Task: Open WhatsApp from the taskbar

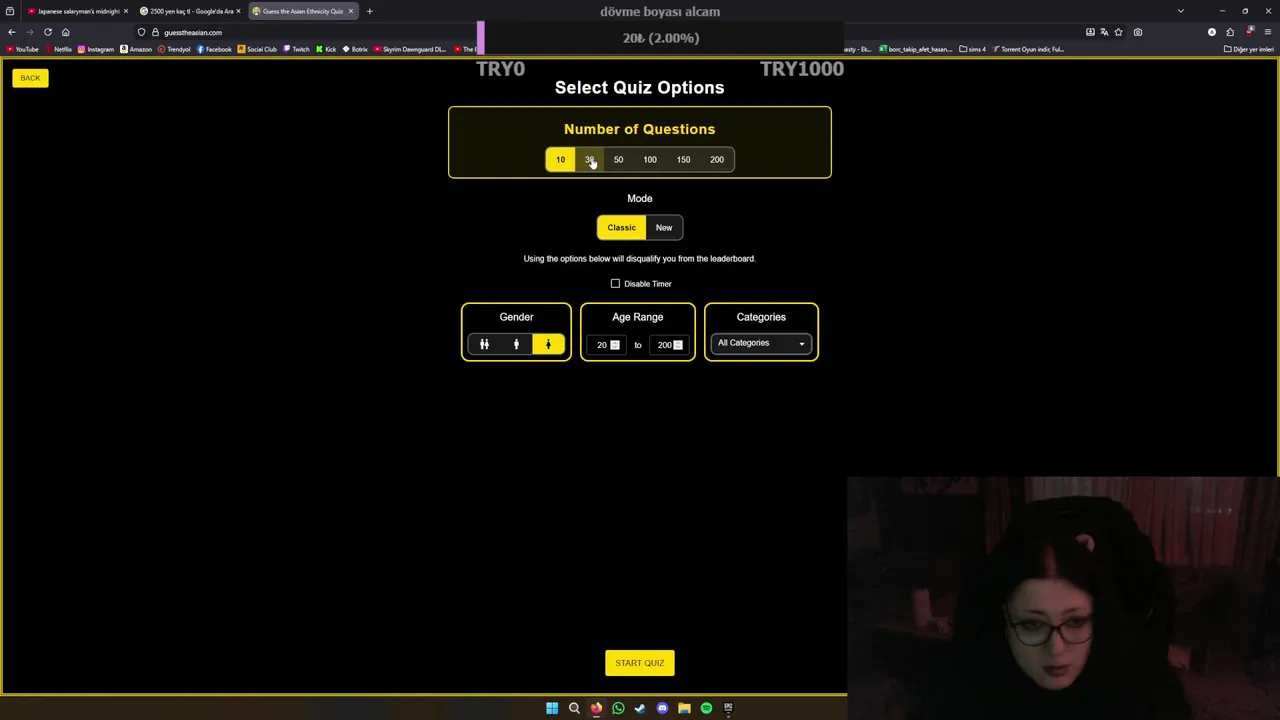Action: (x=618, y=708)
